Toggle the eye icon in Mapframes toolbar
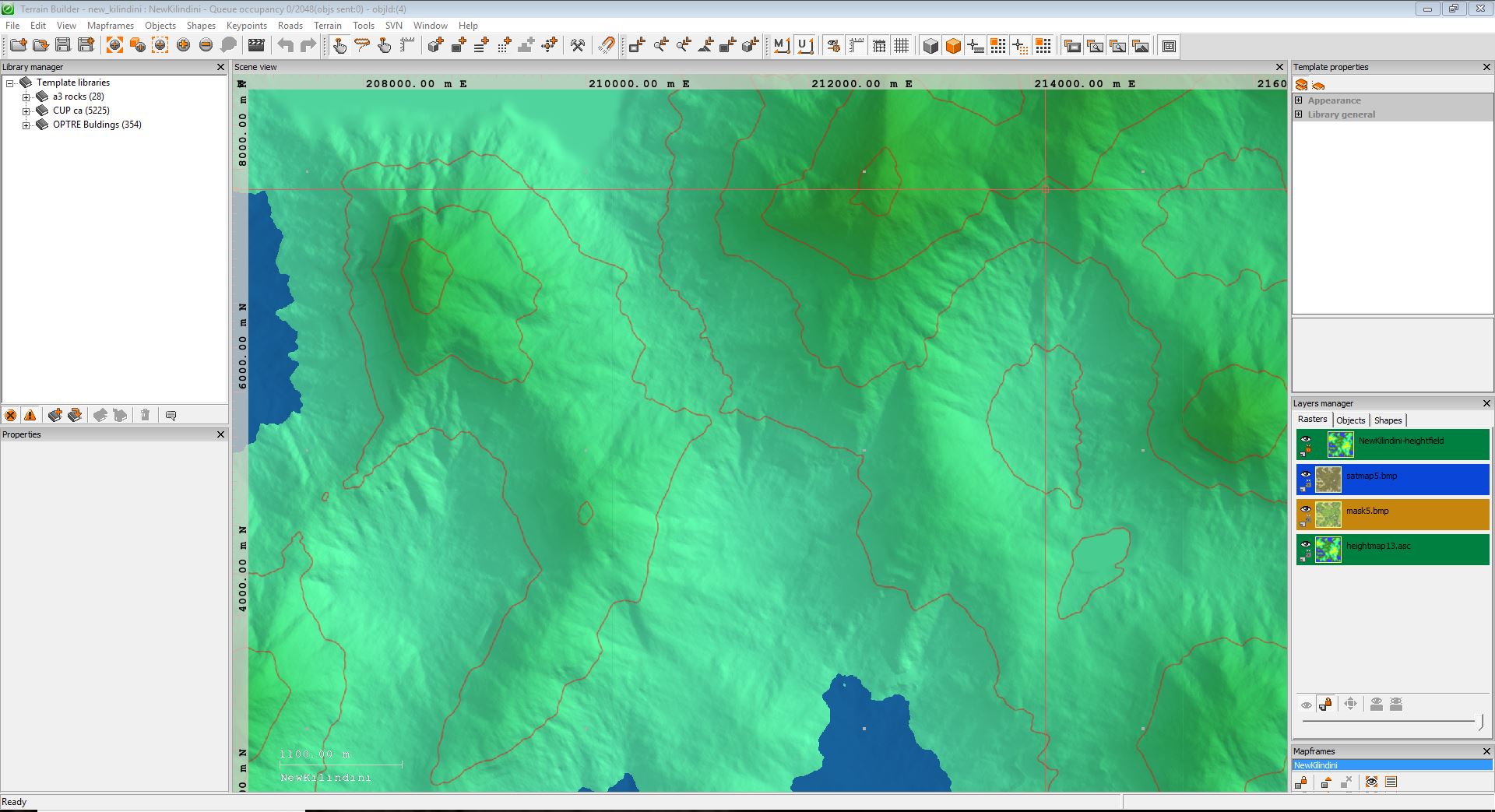This screenshot has height=812, width=1495. tap(1371, 782)
